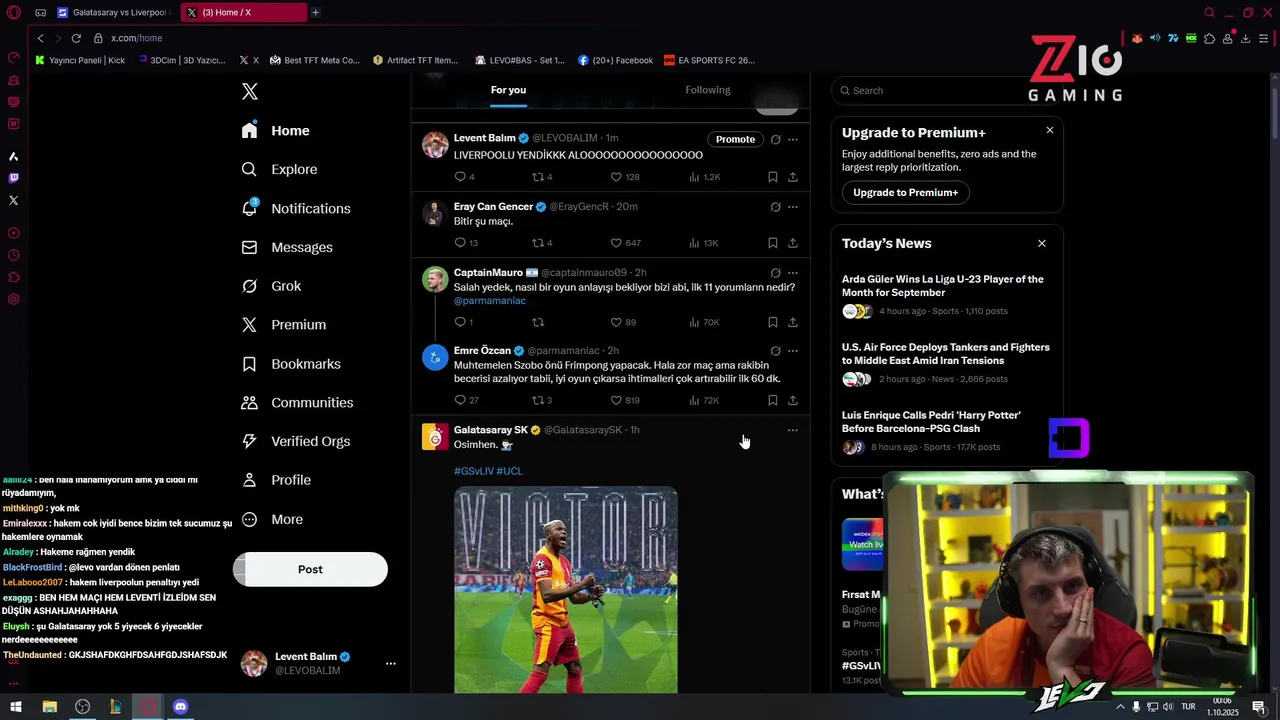Click the x.com/home address bar

[136, 38]
